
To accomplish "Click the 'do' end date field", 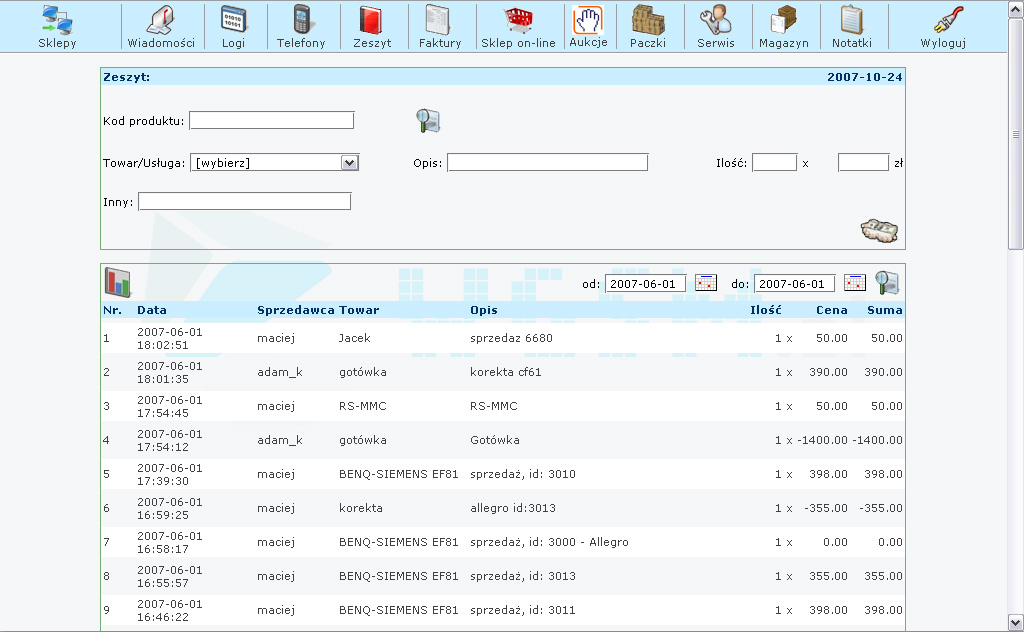I will tap(795, 283).
